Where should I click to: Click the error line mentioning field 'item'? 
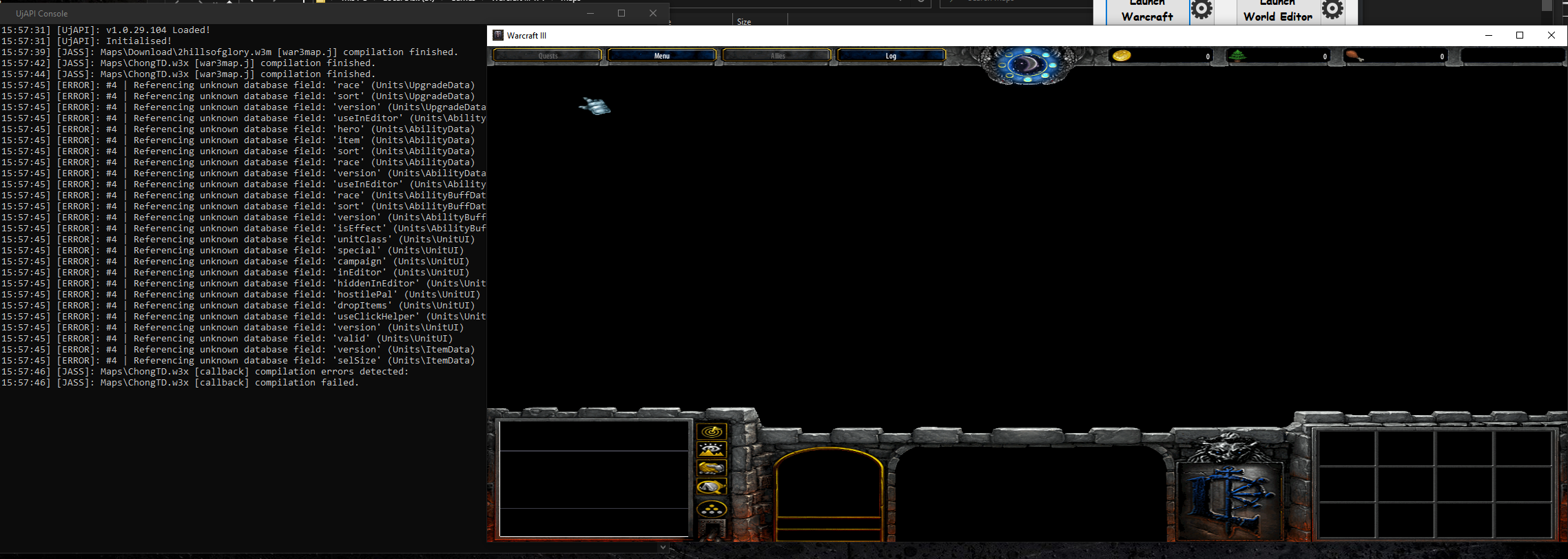(x=238, y=140)
